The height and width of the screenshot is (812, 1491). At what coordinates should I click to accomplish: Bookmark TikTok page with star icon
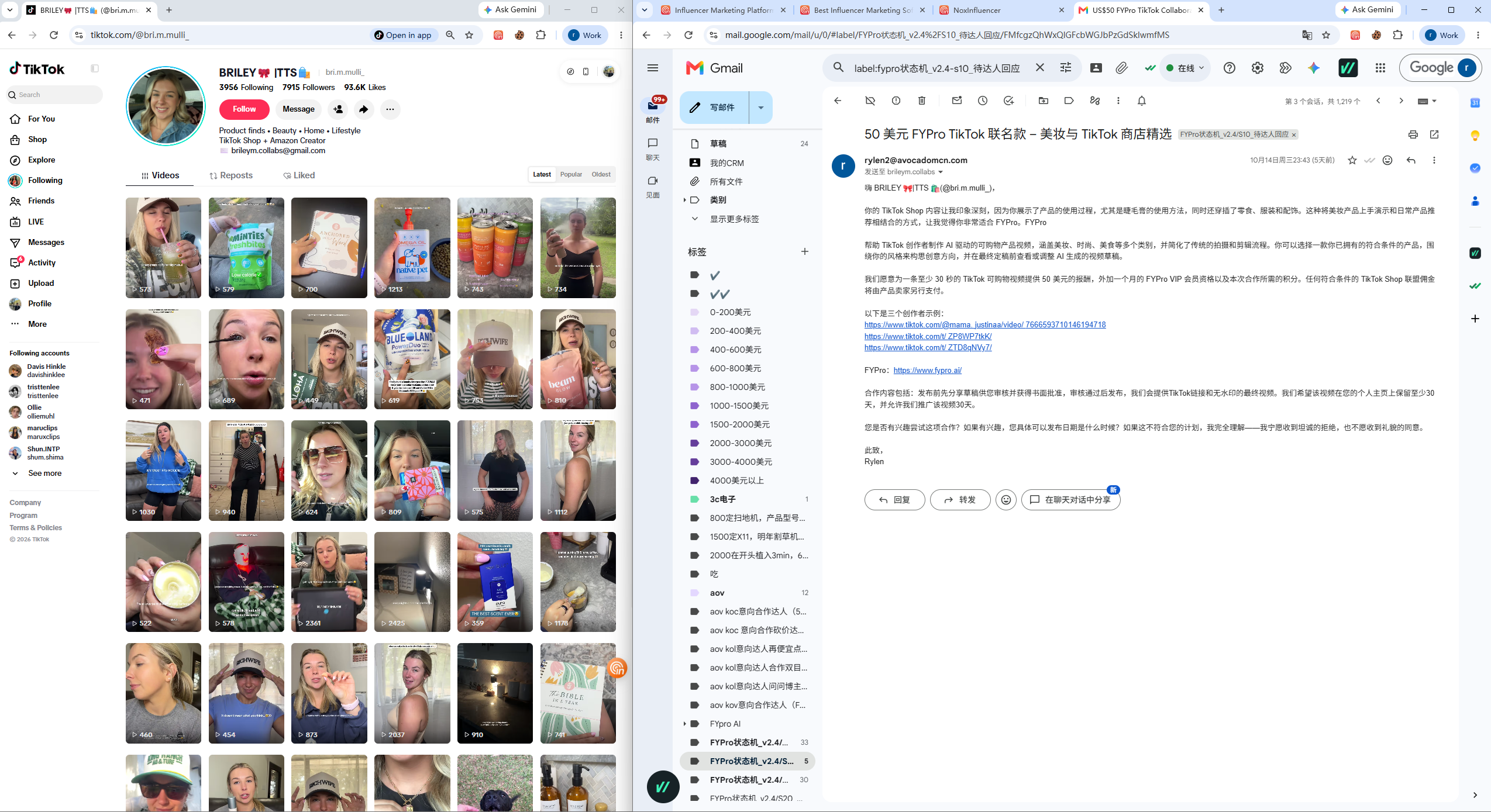pyautogui.click(x=469, y=35)
